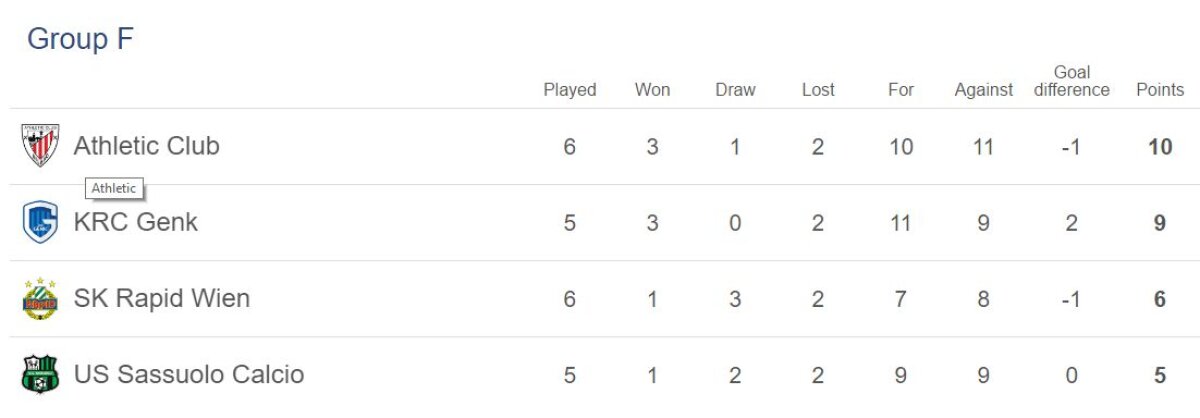Click the KRC Genk club logo
Image resolution: width=1200 pixels, height=418 pixels.
pos(40,222)
